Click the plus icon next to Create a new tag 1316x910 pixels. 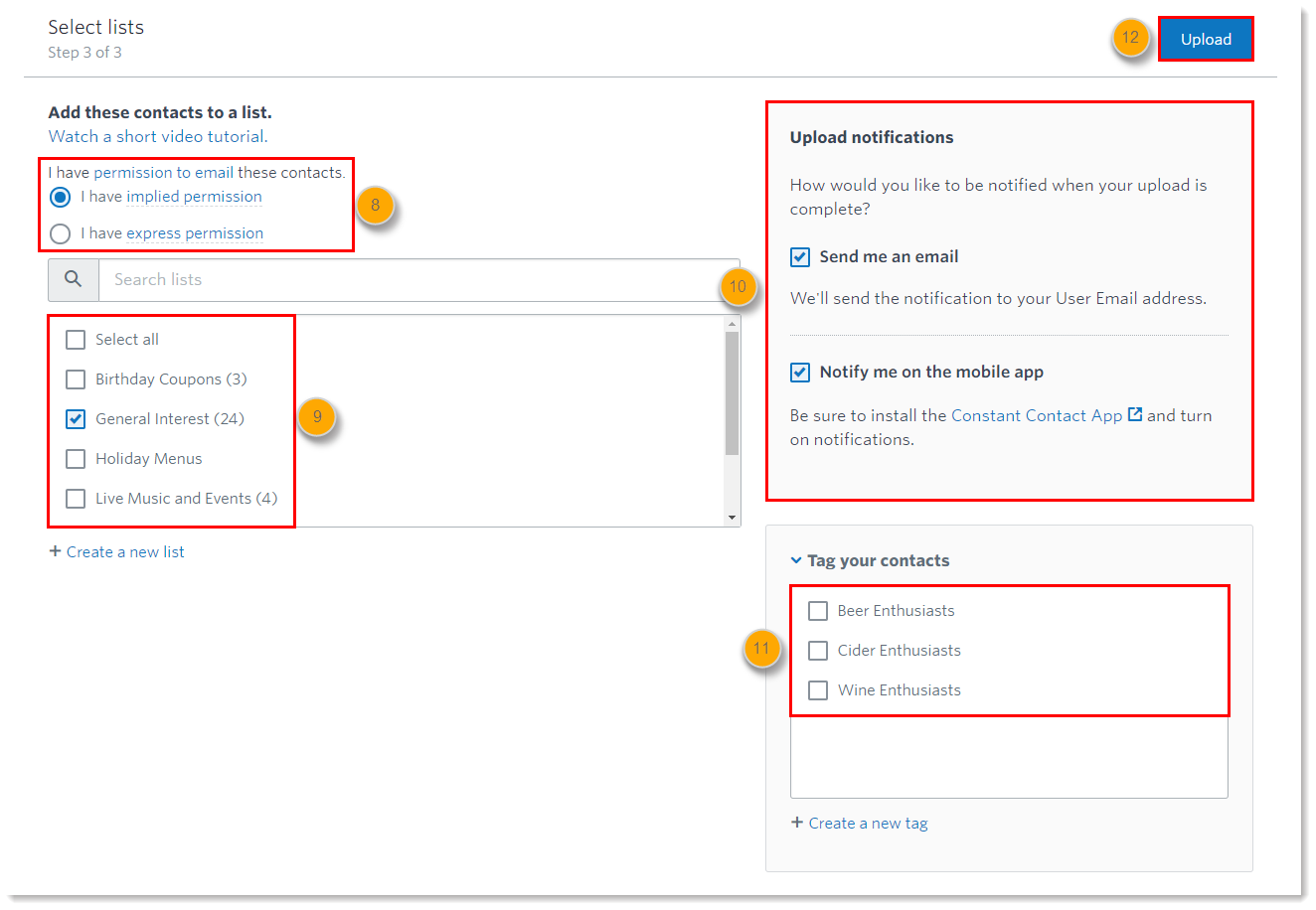pos(797,823)
